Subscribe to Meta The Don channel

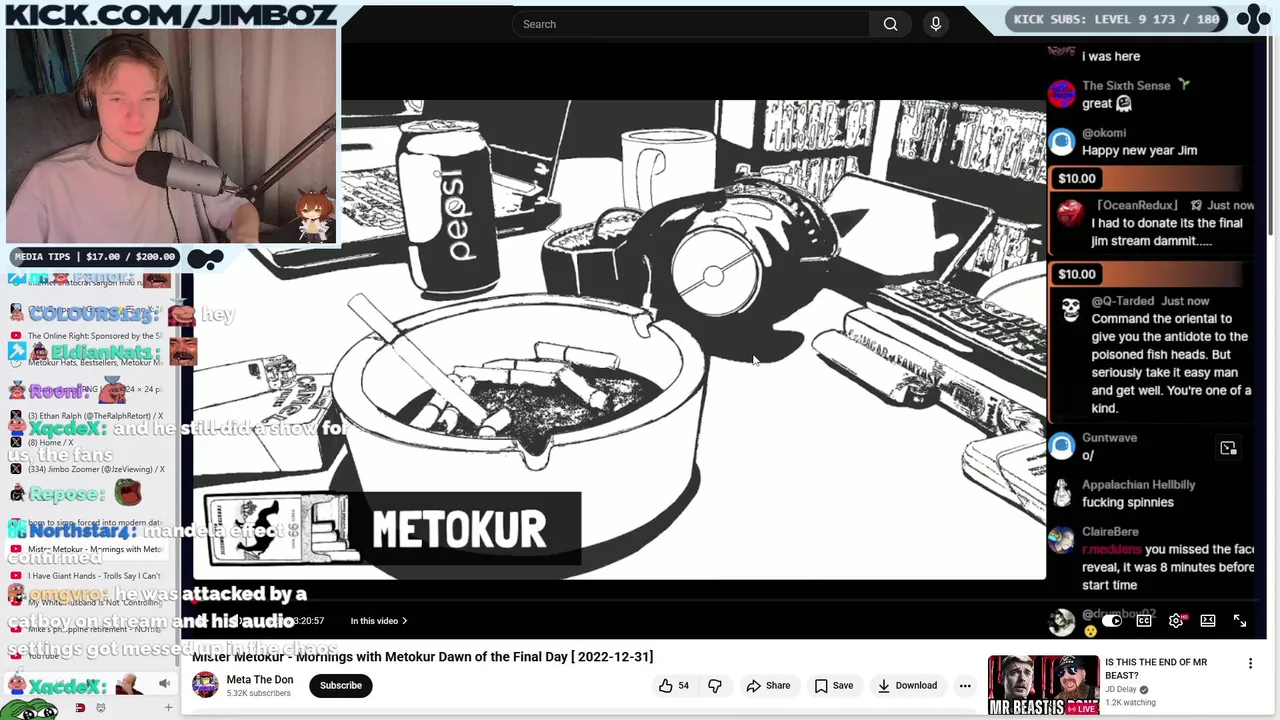(x=341, y=686)
